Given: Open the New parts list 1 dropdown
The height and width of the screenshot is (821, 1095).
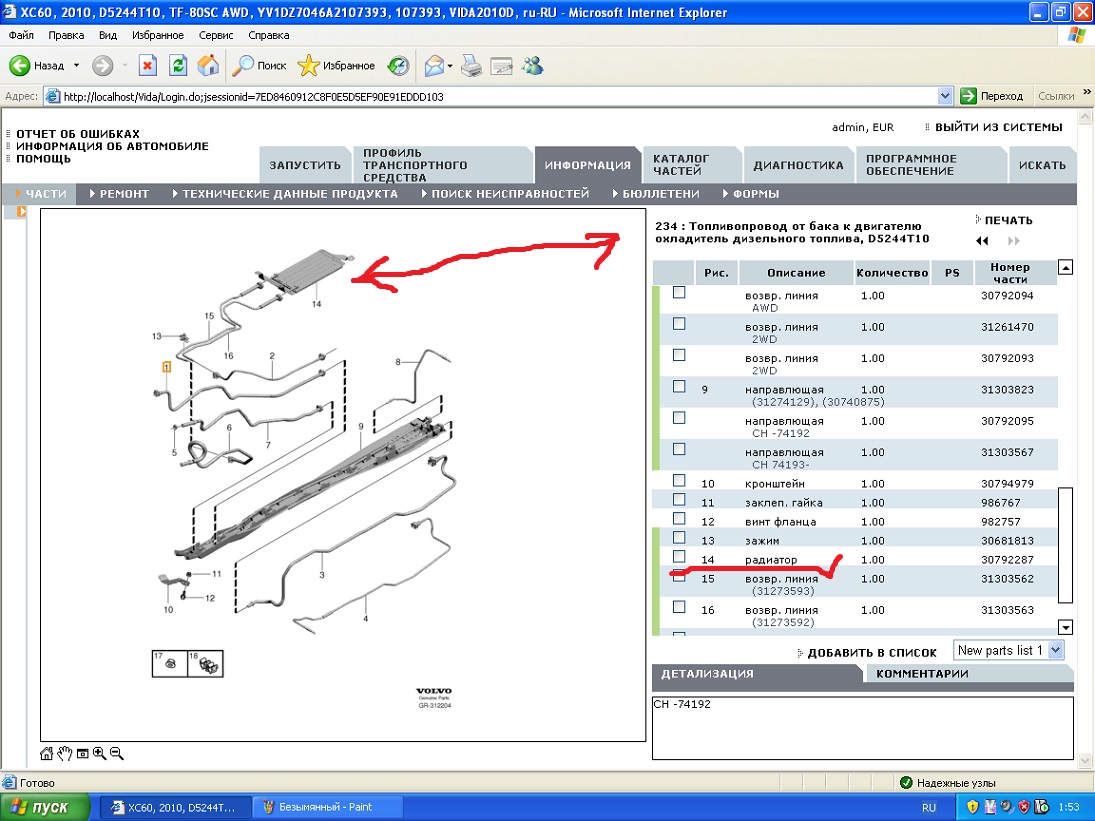Looking at the screenshot, I should 1056,650.
